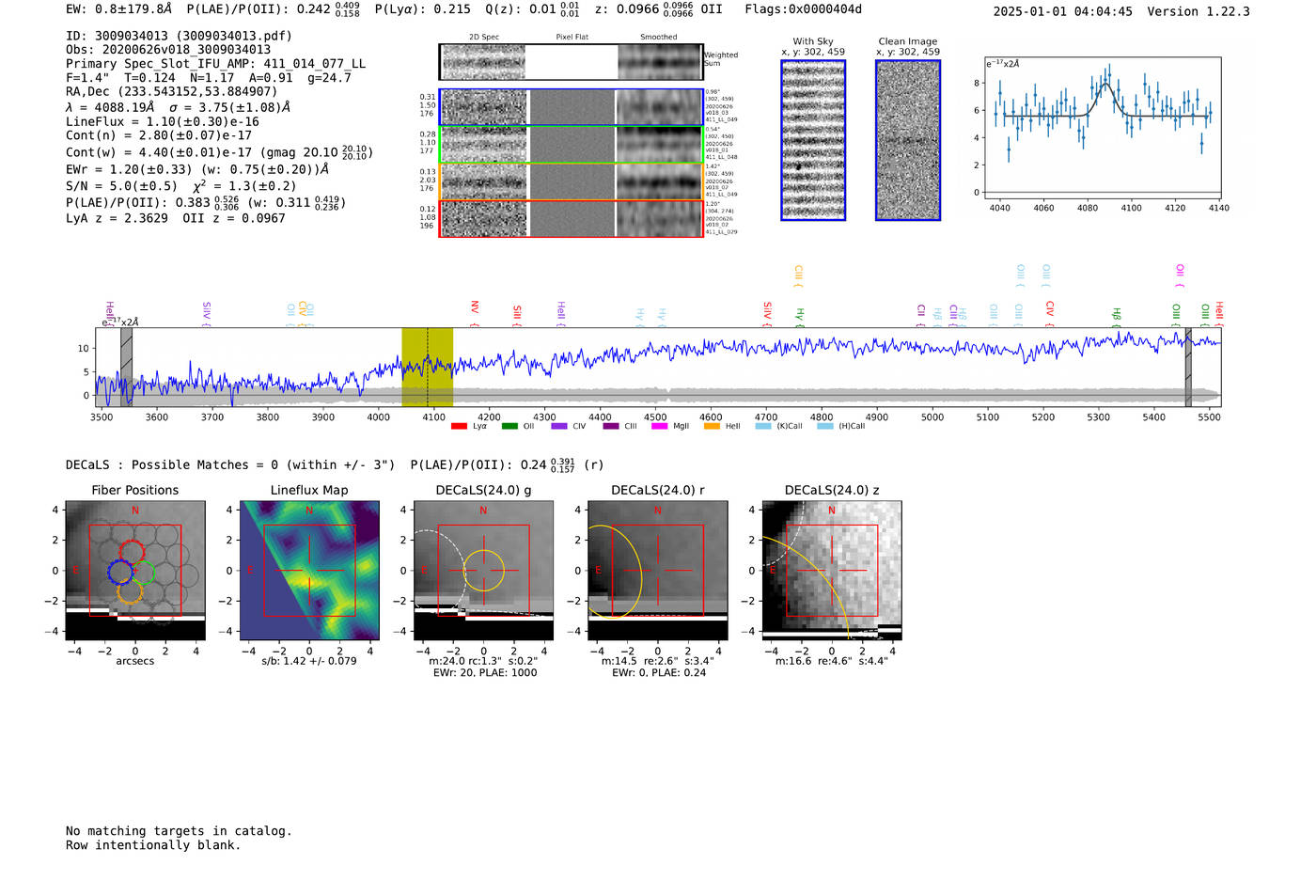Click the ID: 3009034013 line
Image resolution: width=1316 pixels, height=896 pixels.
[179, 36]
